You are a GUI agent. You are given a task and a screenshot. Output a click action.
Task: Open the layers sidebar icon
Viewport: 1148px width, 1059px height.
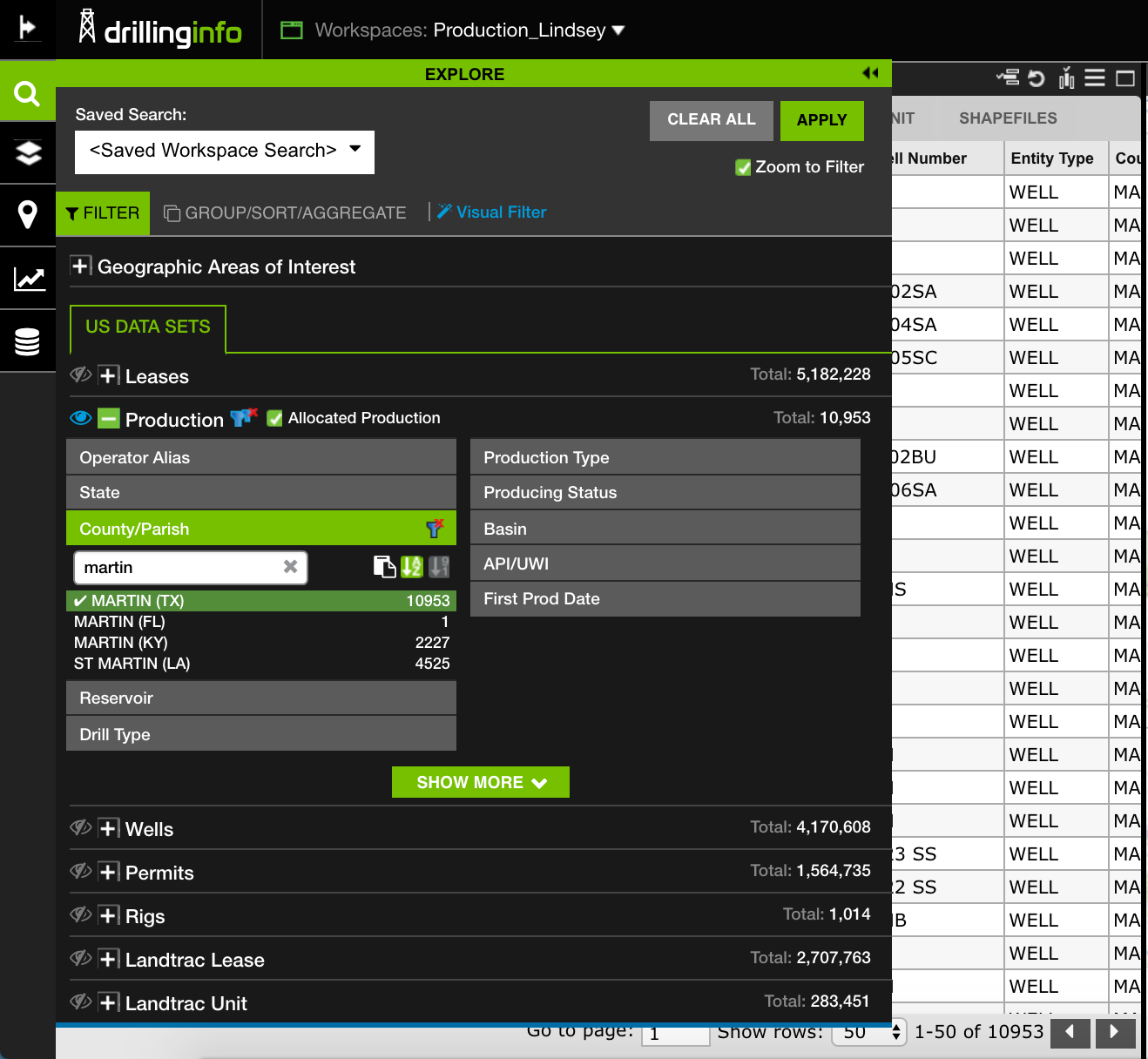pos(28,153)
